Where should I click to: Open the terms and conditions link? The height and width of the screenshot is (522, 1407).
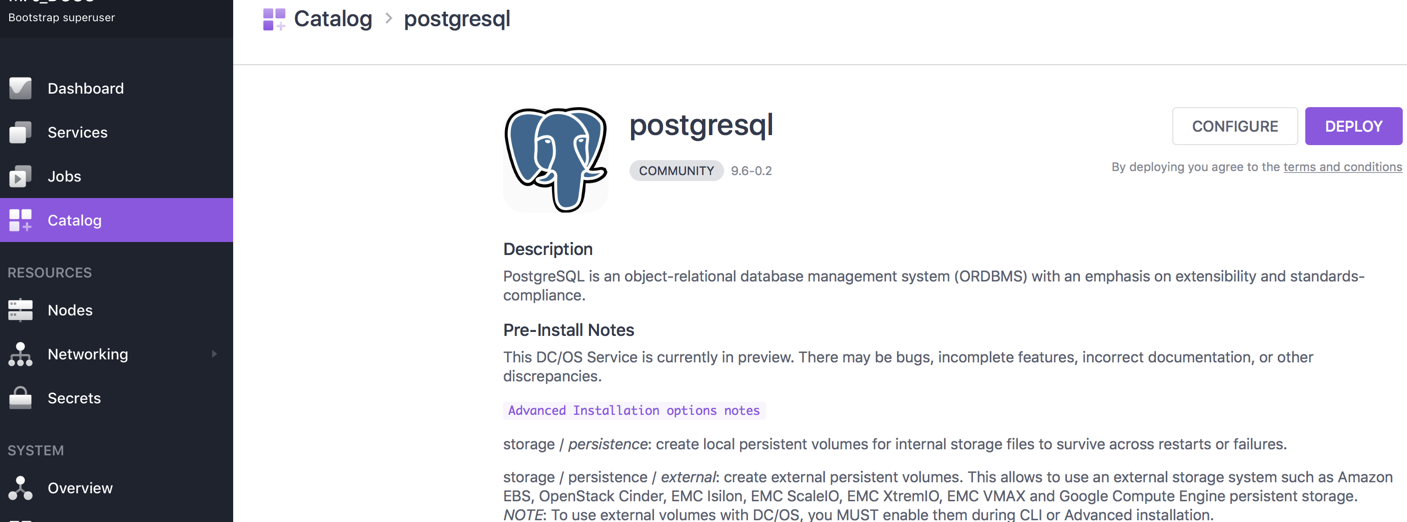[x=1342, y=167]
